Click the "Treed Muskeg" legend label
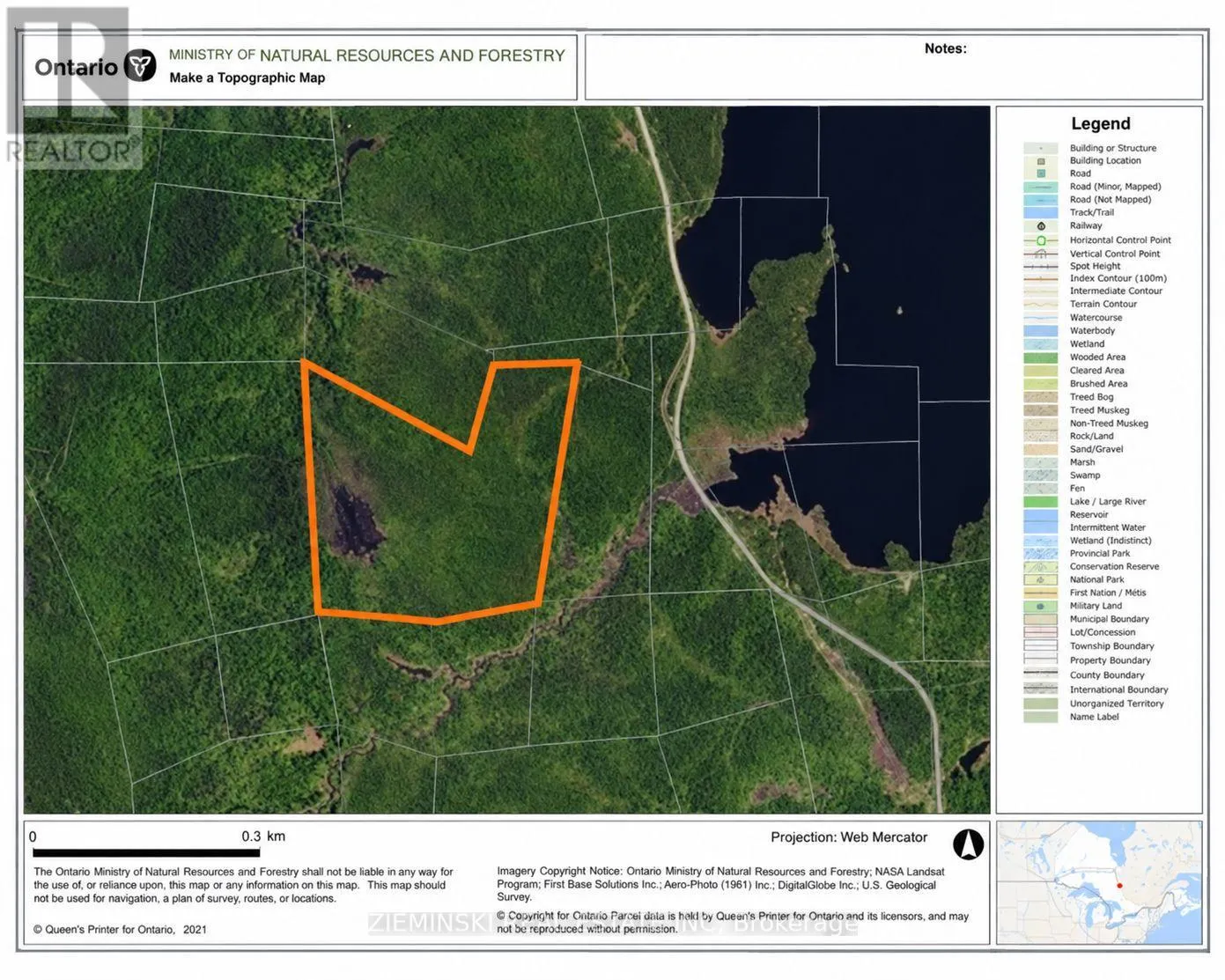 point(1099,410)
